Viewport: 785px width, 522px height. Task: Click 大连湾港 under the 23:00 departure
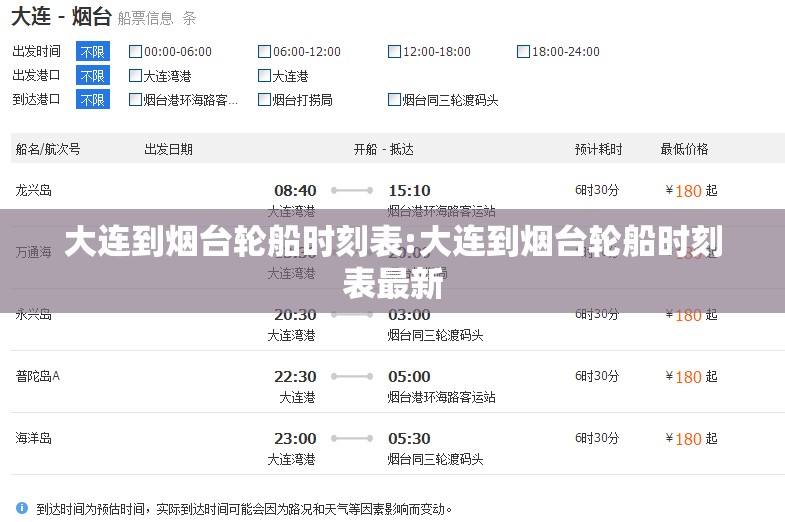[291, 459]
